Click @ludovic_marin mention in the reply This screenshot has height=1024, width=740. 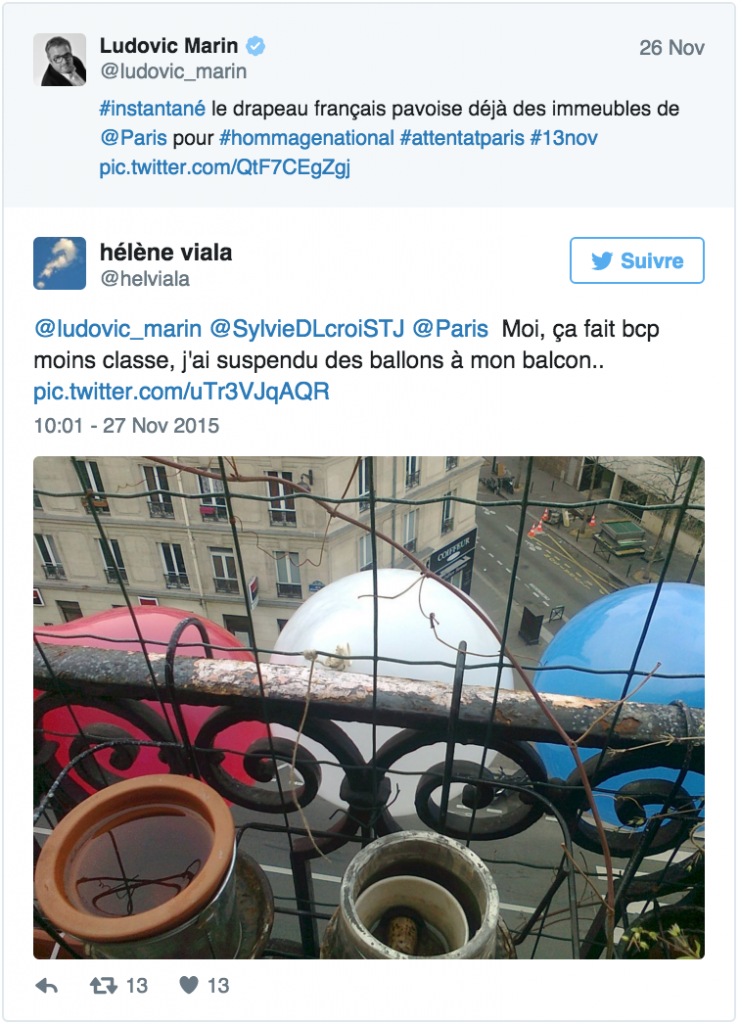(x=118, y=328)
